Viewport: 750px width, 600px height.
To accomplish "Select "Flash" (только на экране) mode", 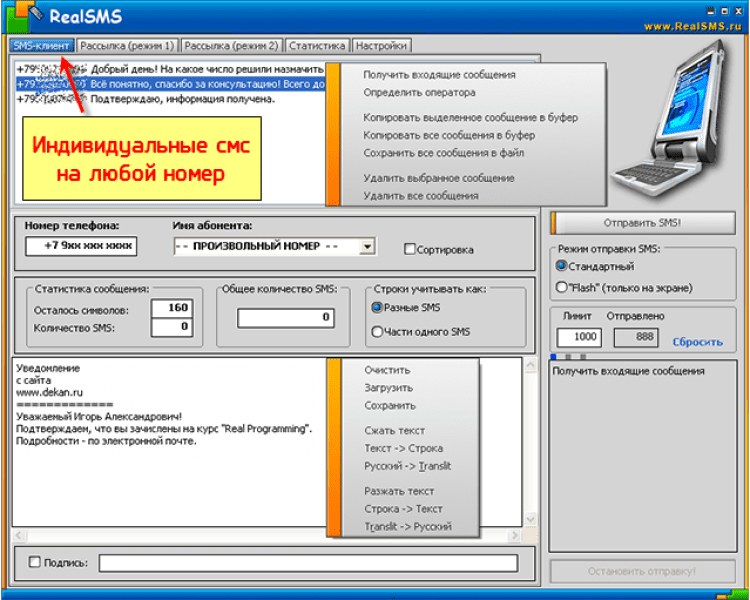I will 562,288.
